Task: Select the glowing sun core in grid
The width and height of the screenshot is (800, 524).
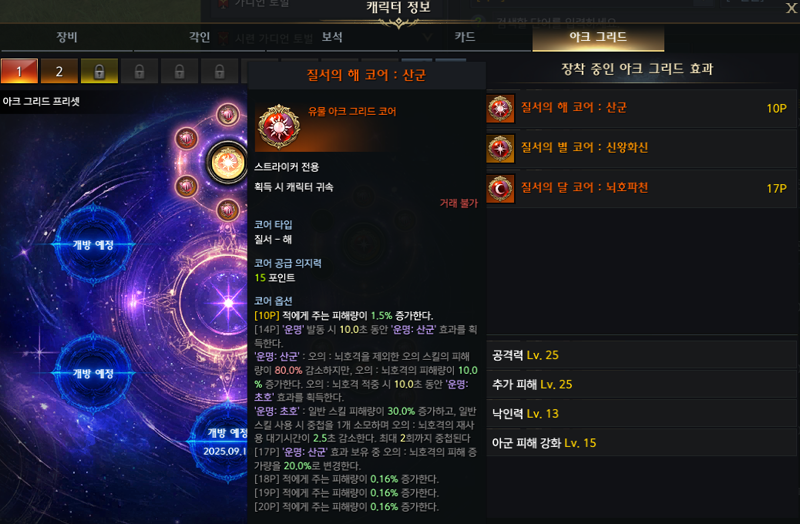Action: [x=227, y=163]
